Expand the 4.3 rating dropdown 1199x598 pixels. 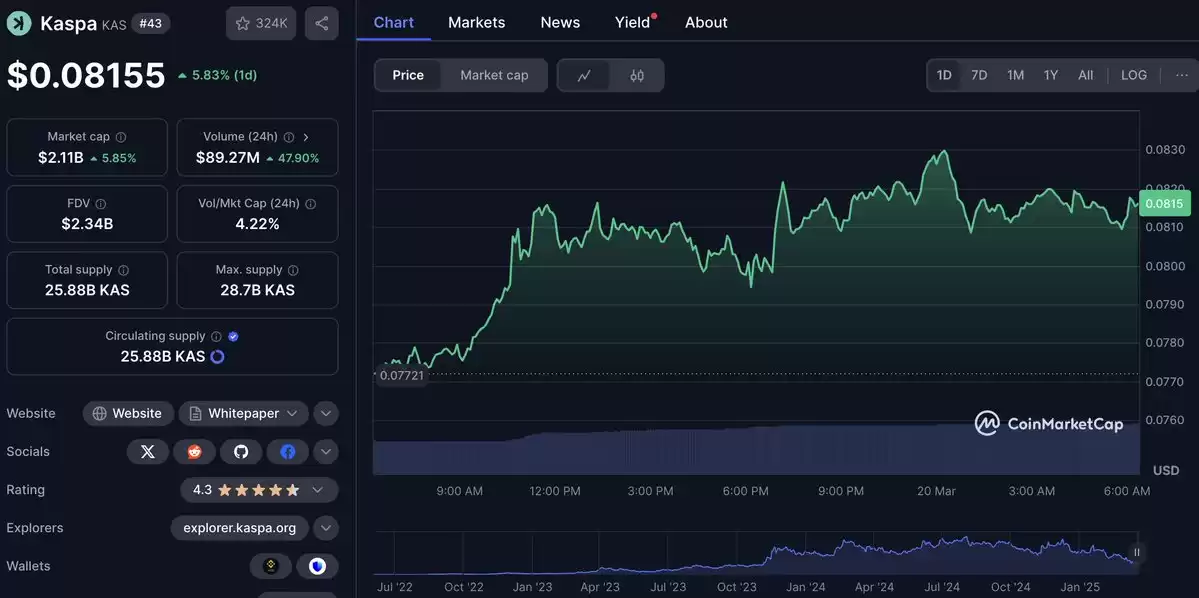tap(259, 490)
